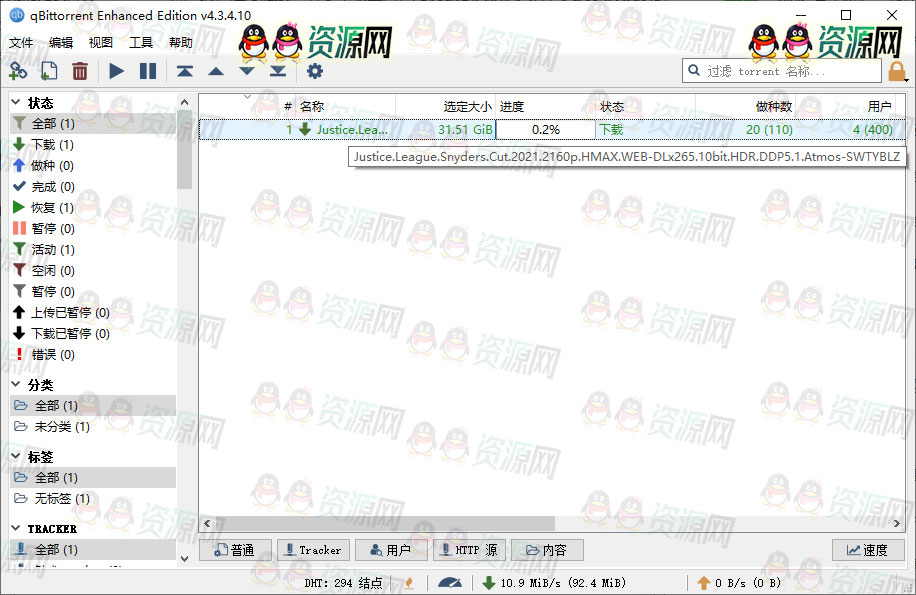Open the 工具 menu
This screenshot has width=916, height=595.
pos(140,43)
